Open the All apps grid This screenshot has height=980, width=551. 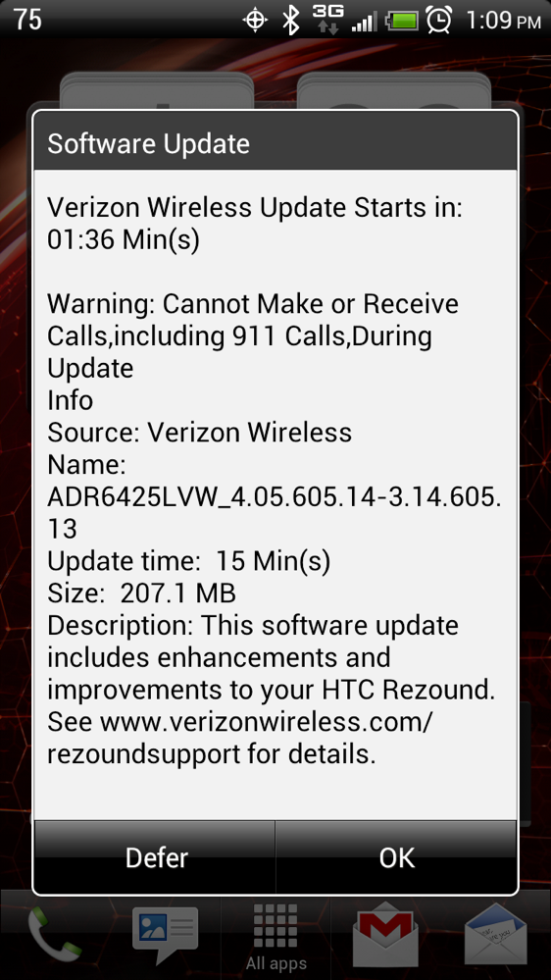276,936
